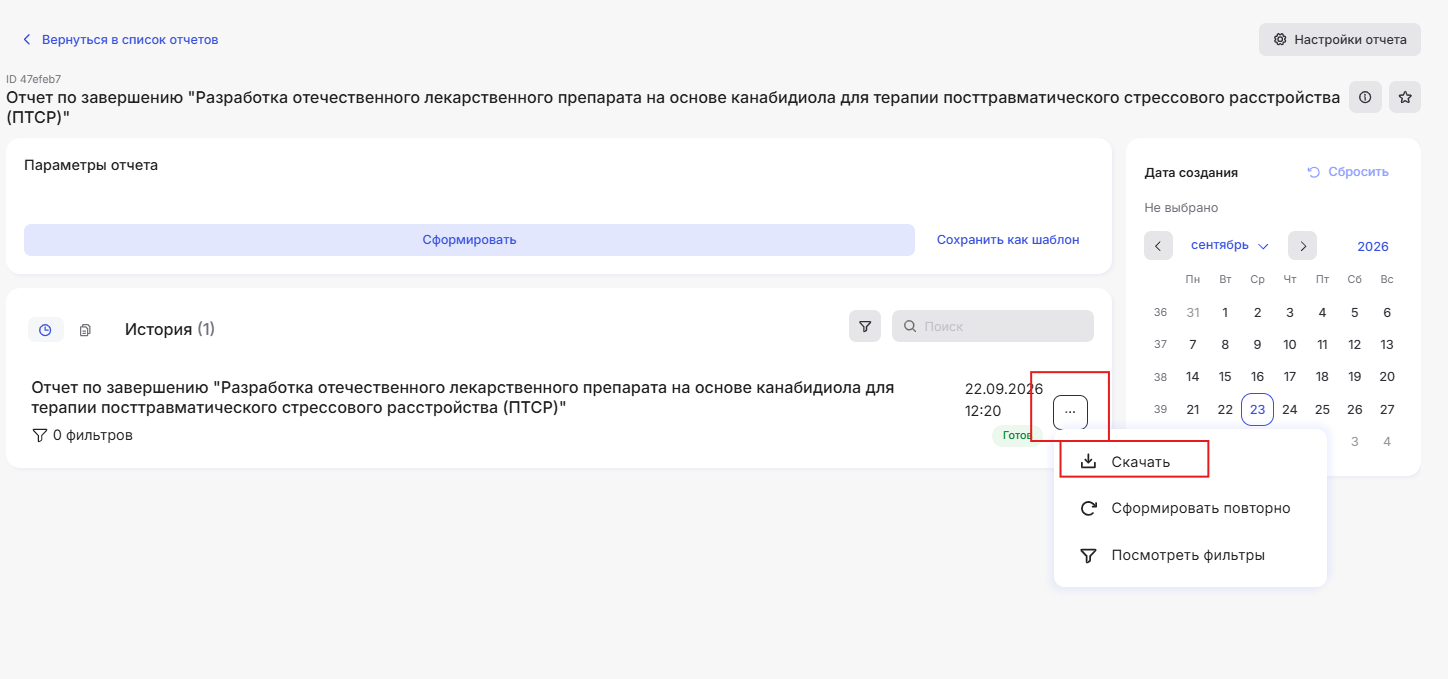Select date 20 in calendar
This screenshot has height=679, width=1448.
(1387, 377)
